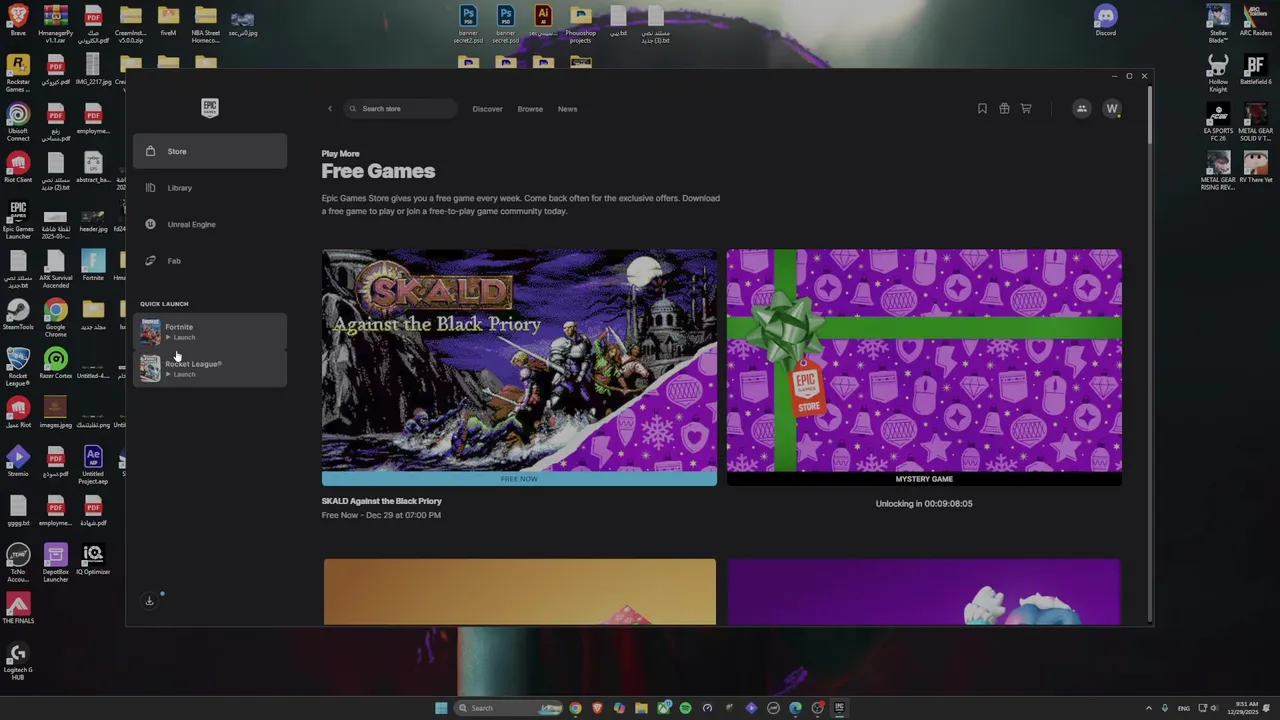Select Discord desktop icon
The image size is (1280, 720).
[x=1105, y=20]
